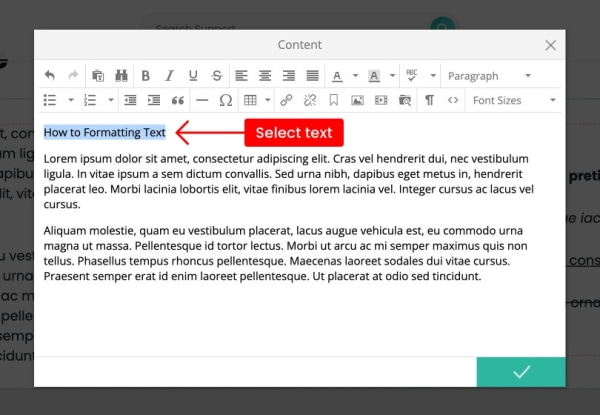This screenshot has height=415, width=600.
Task: Insert a bullet list
Action: [x=50, y=100]
